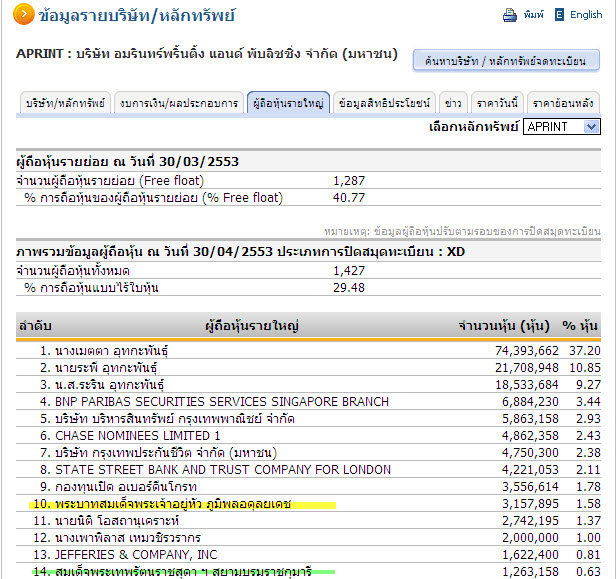This screenshot has height=579, width=616.
Task: Click the หมายเหตุ note about shareholder data
Action: pyautogui.click(x=462, y=231)
